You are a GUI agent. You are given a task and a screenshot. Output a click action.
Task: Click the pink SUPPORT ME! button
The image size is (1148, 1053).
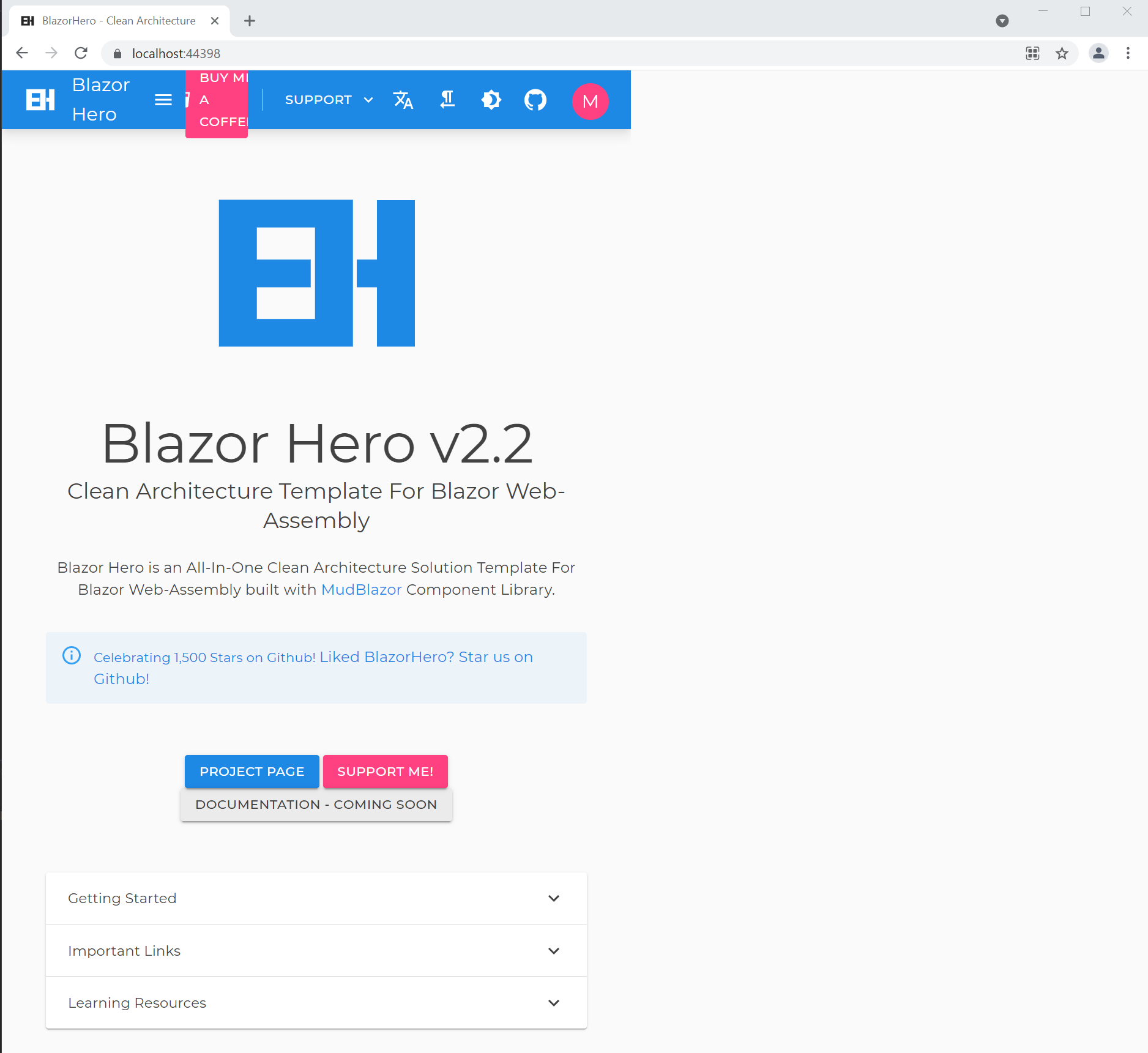(x=385, y=771)
